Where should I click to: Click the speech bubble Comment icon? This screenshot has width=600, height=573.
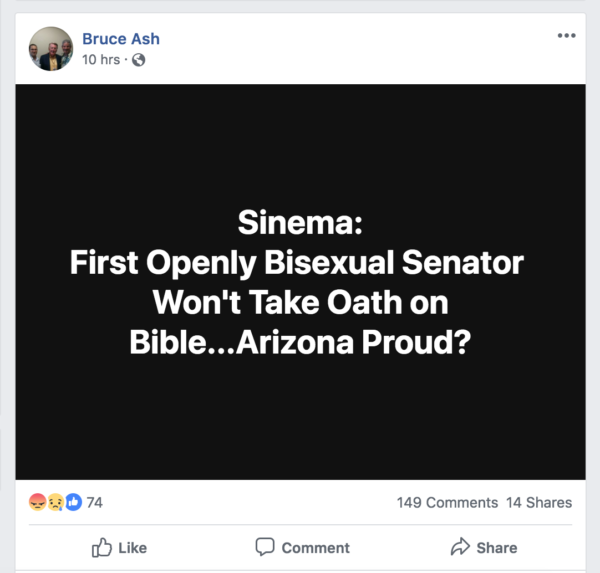[265, 547]
